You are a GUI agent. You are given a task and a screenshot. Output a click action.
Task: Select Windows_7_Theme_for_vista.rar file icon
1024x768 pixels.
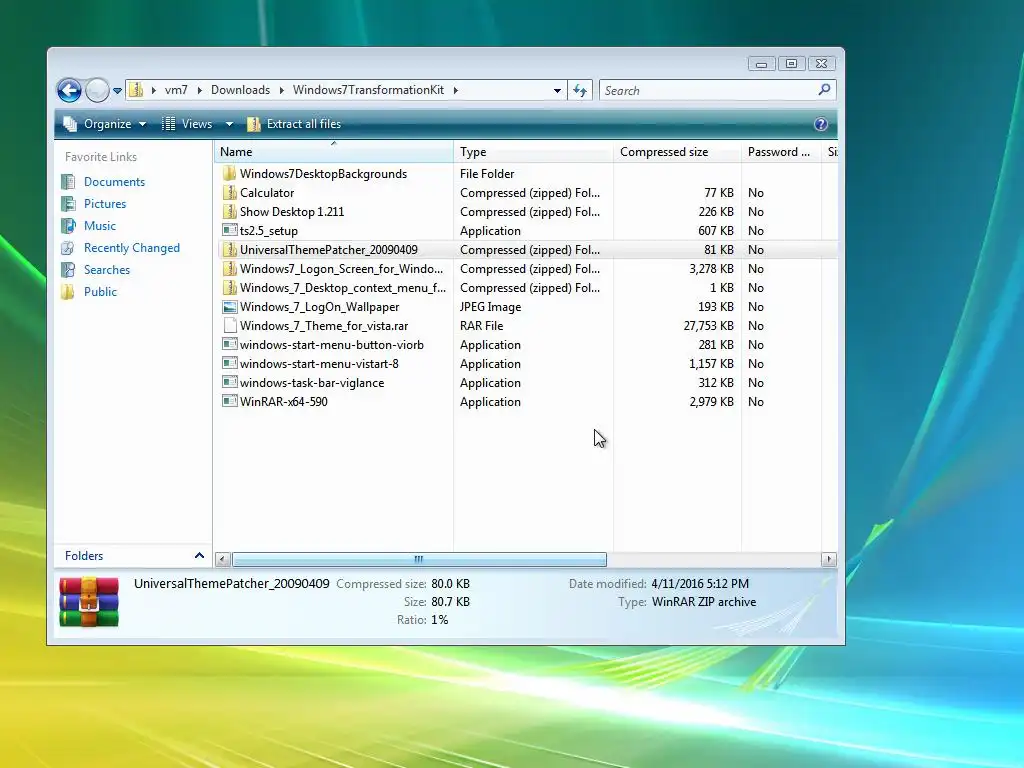[229, 325]
